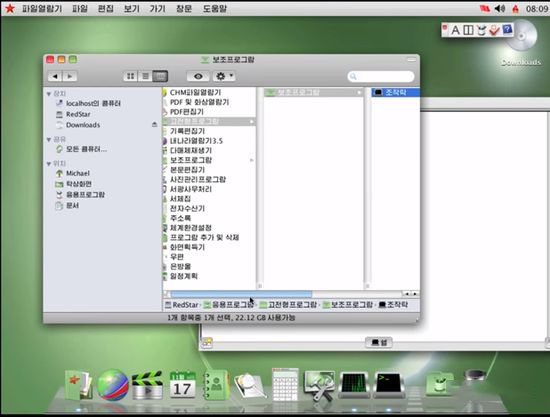
Task: Open the 편집 menu
Action: tap(106, 8)
